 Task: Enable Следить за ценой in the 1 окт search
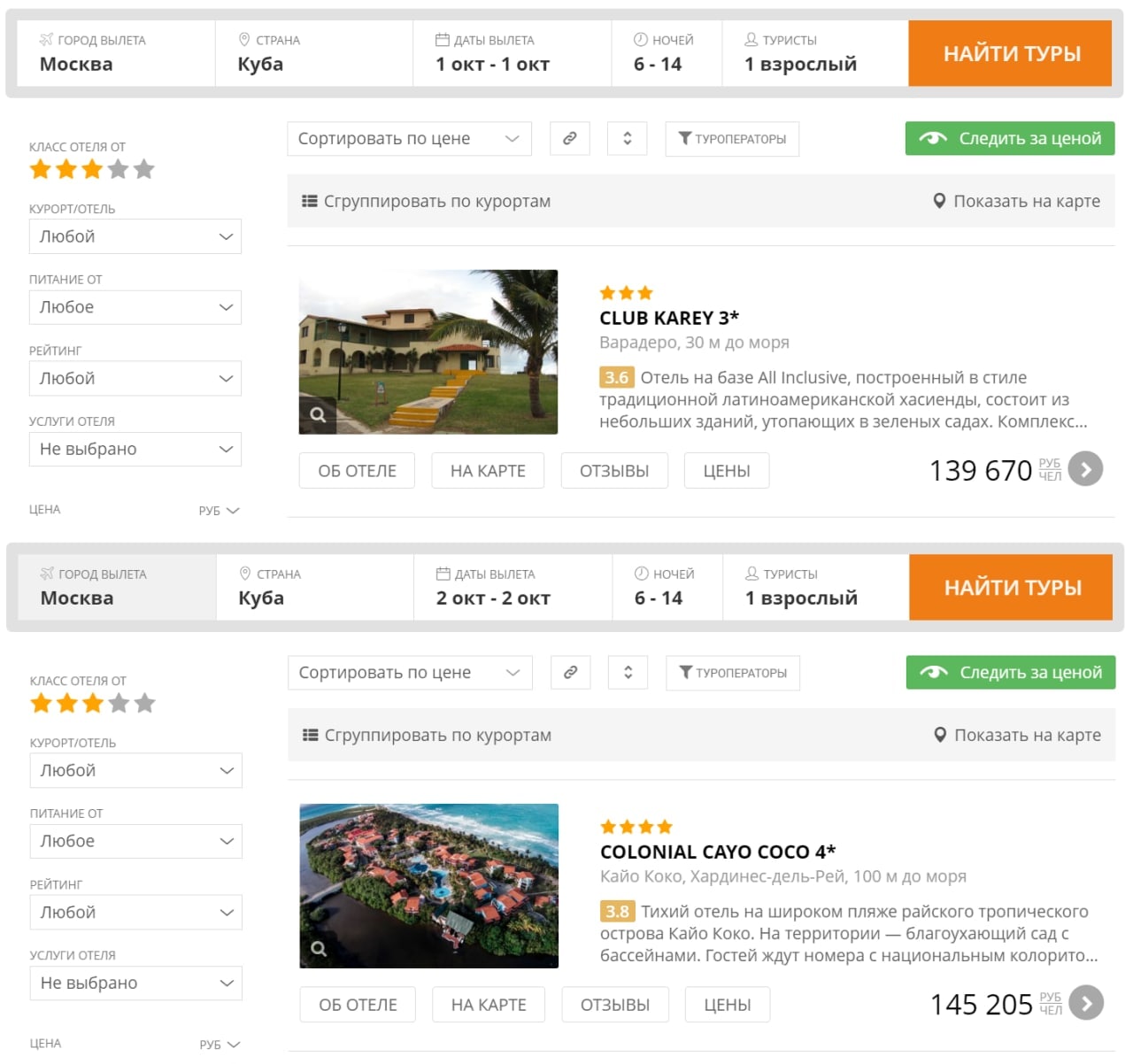point(1009,139)
